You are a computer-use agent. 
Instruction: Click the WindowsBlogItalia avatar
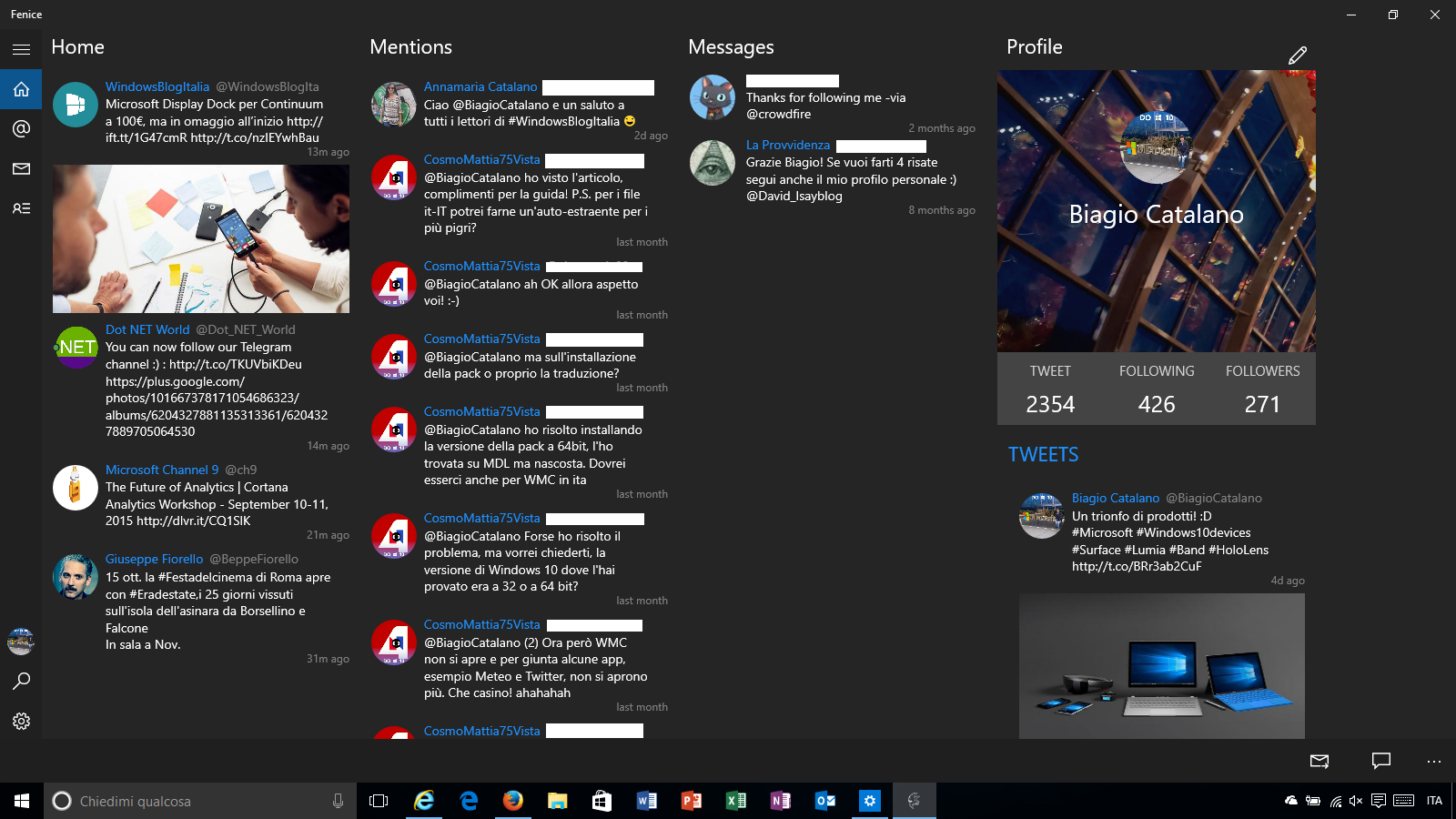(76, 104)
